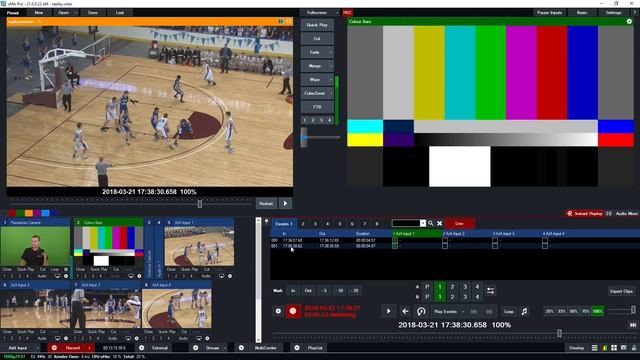Click the Export Clips button
Viewport: 640px width, 360px height.
pos(621,291)
